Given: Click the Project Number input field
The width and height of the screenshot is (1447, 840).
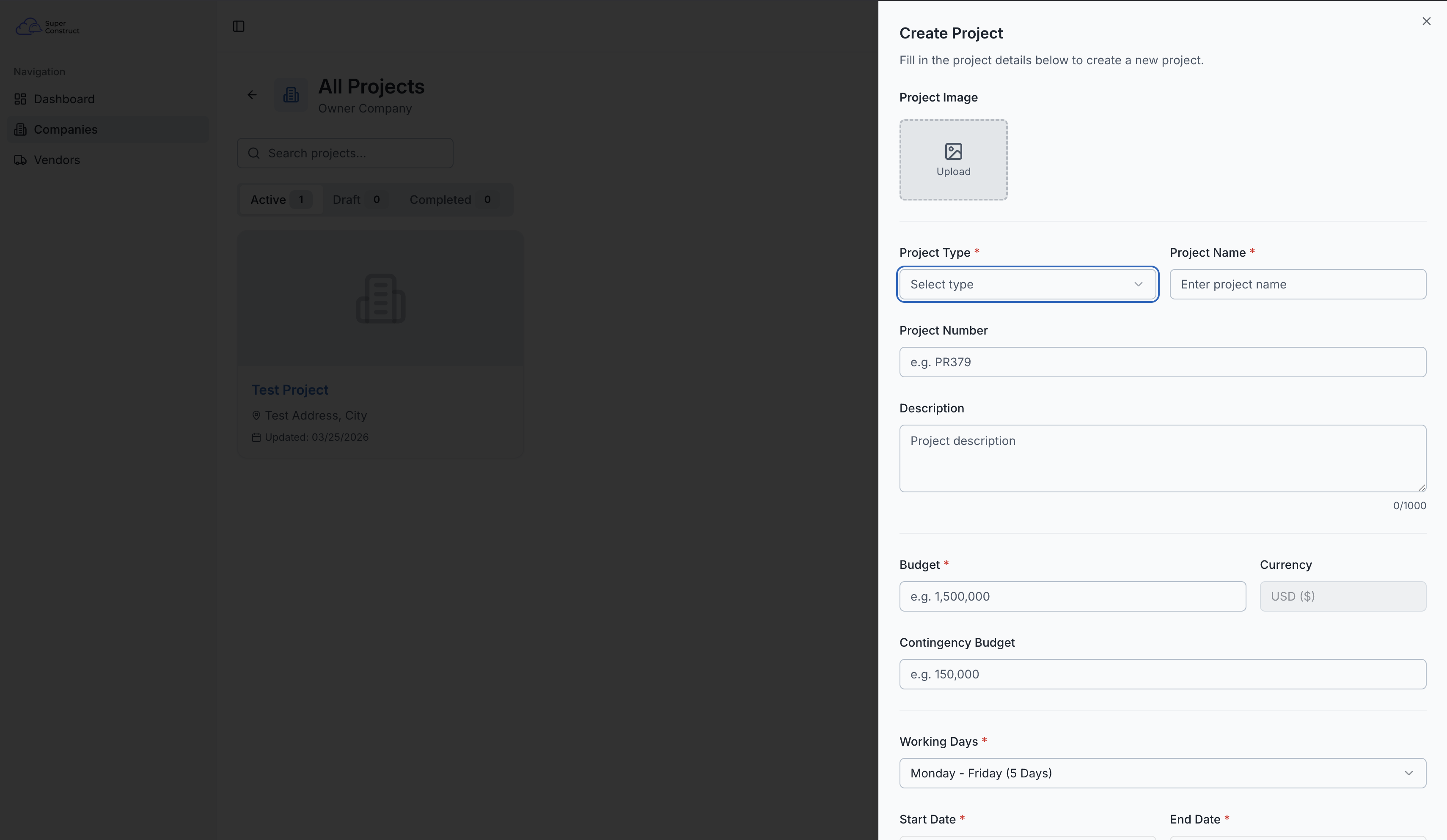Looking at the screenshot, I should point(1162,362).
